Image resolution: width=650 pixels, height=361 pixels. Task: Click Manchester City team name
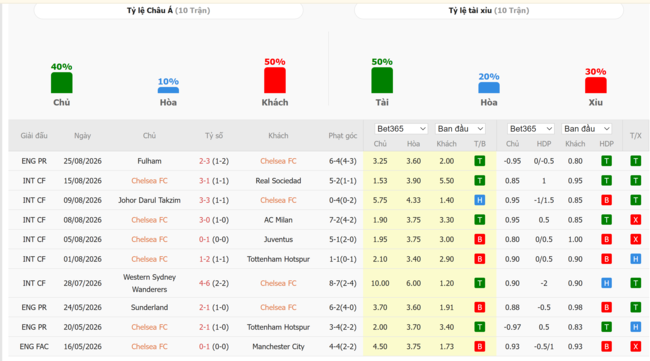tap(278, 346)
